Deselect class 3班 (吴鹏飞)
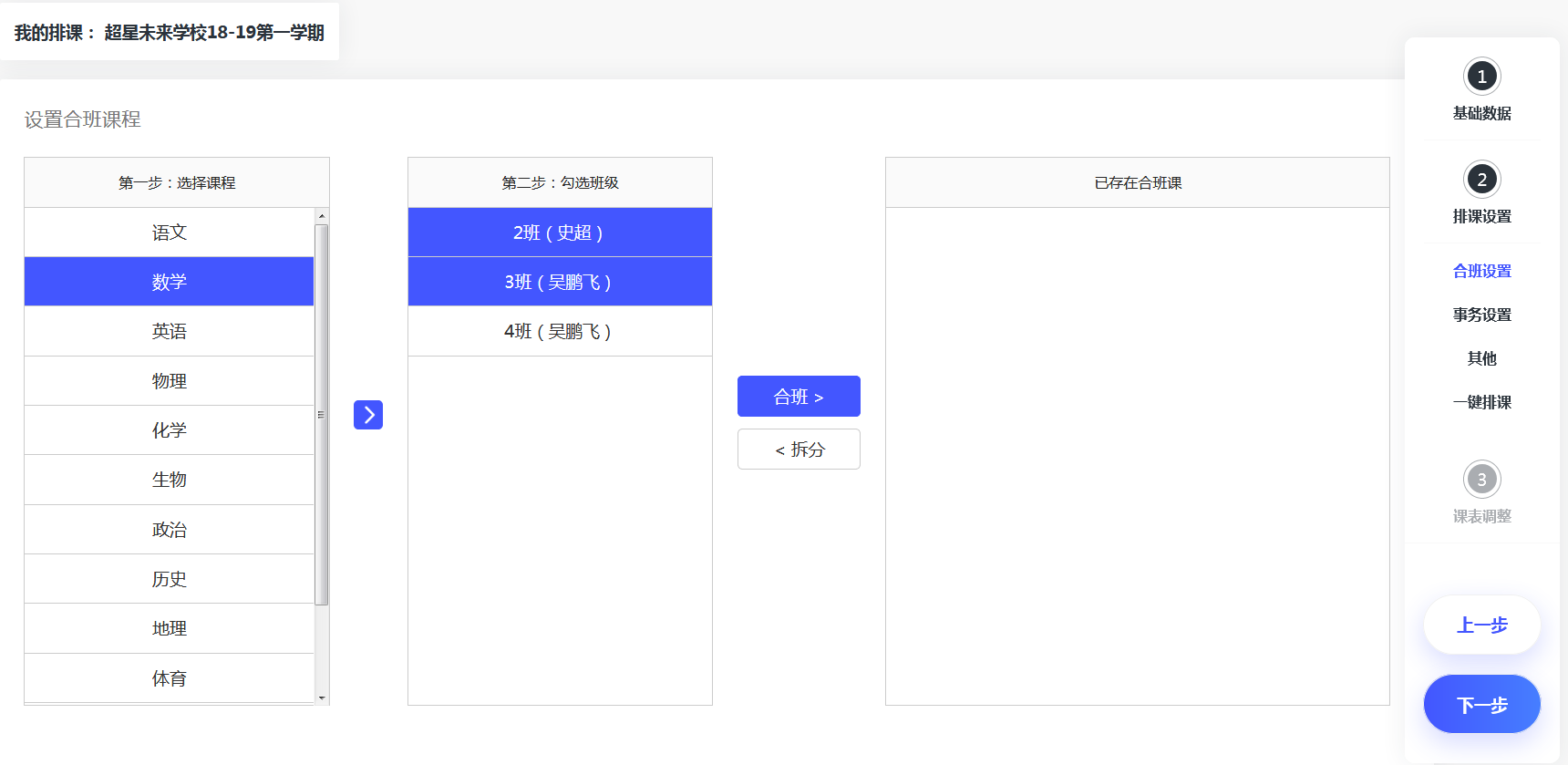 pos(559,282)
